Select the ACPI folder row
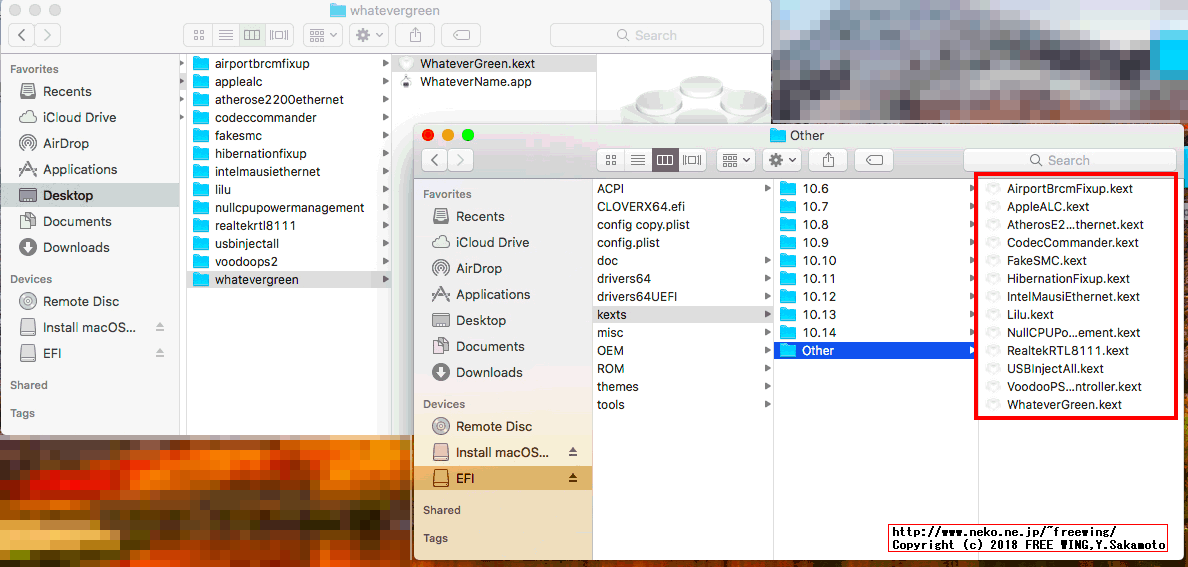1188x567 pixels. click(683, 188)
